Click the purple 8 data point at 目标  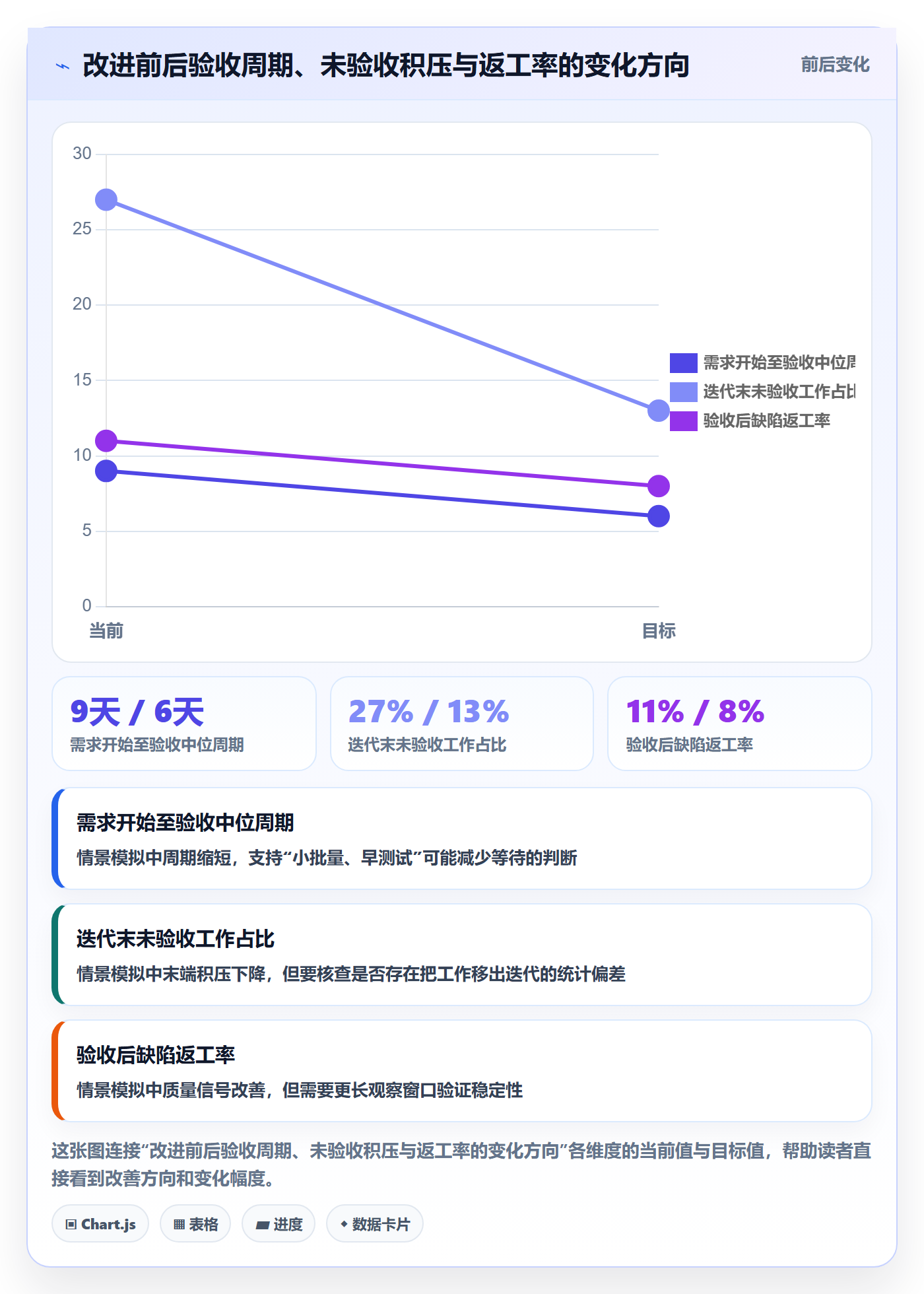(659, 486)
